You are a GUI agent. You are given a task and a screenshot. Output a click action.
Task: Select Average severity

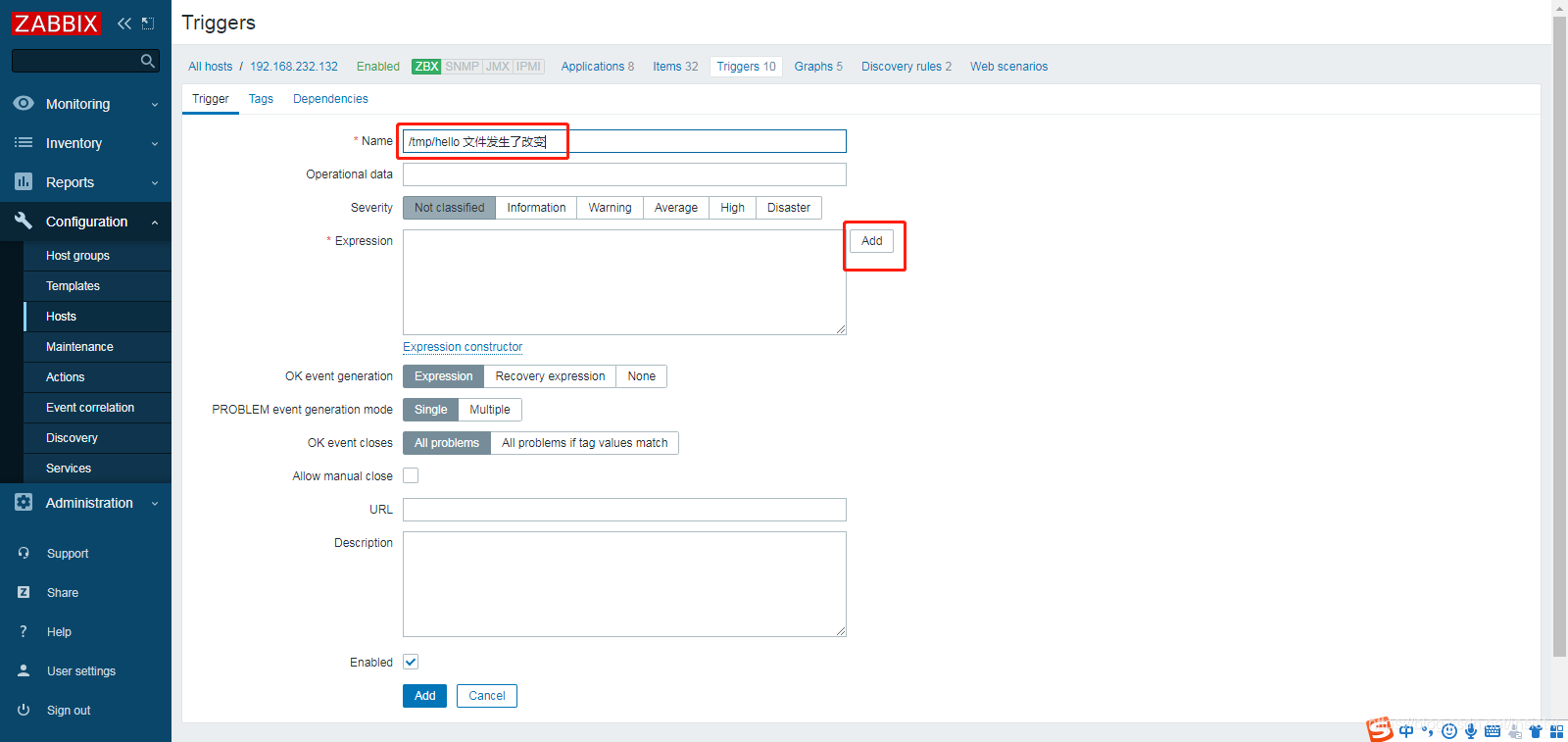pos(676,208)
